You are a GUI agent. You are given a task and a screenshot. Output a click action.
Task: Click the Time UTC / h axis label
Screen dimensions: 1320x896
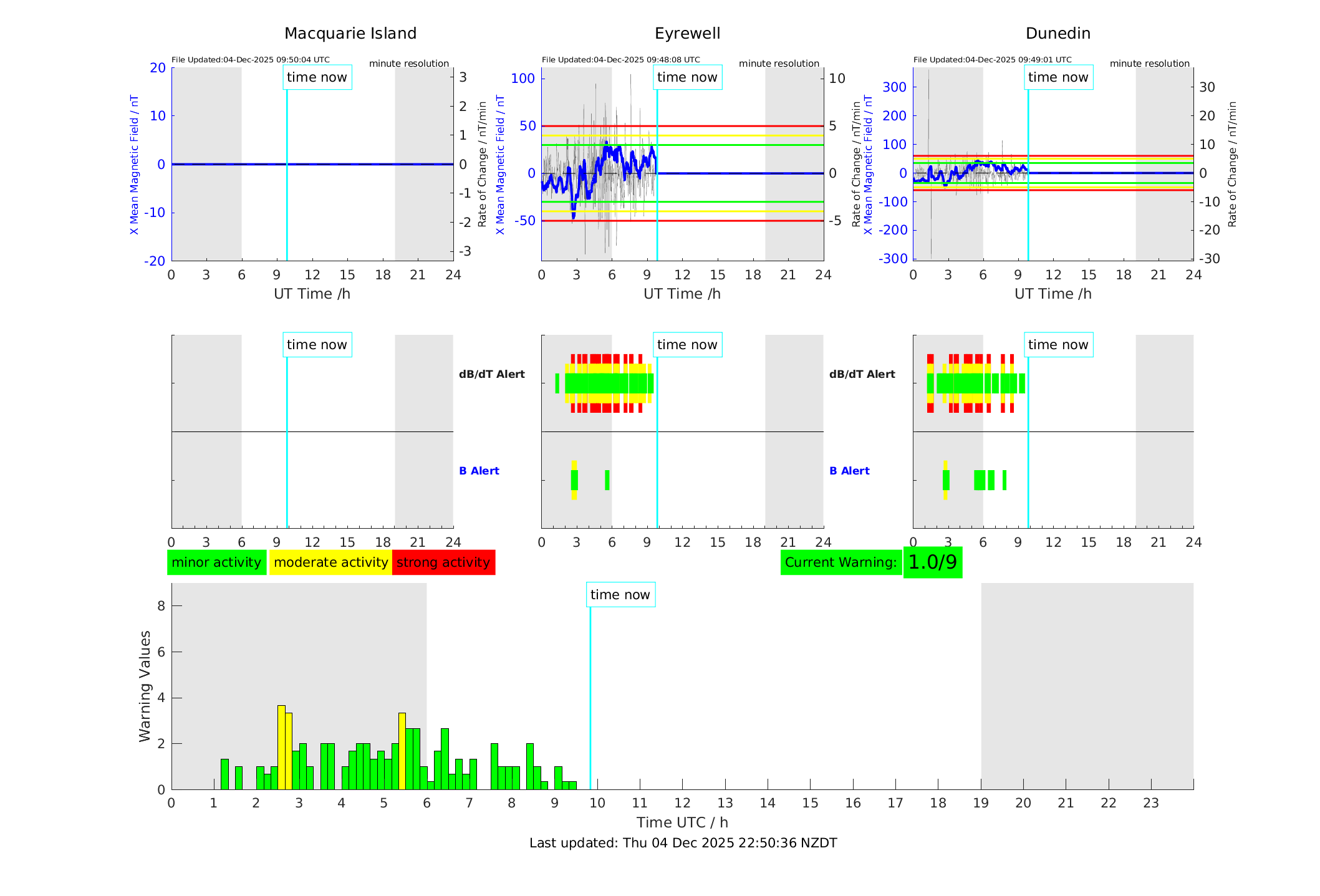click(x=682, y=822)
